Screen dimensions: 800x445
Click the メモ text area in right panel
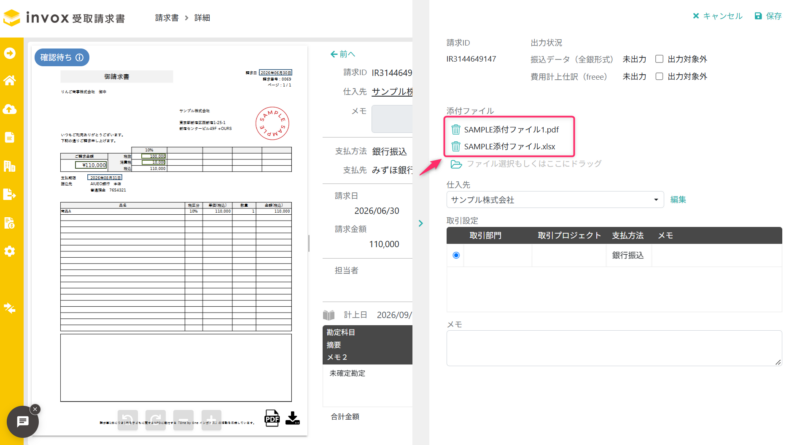[614, 348]
